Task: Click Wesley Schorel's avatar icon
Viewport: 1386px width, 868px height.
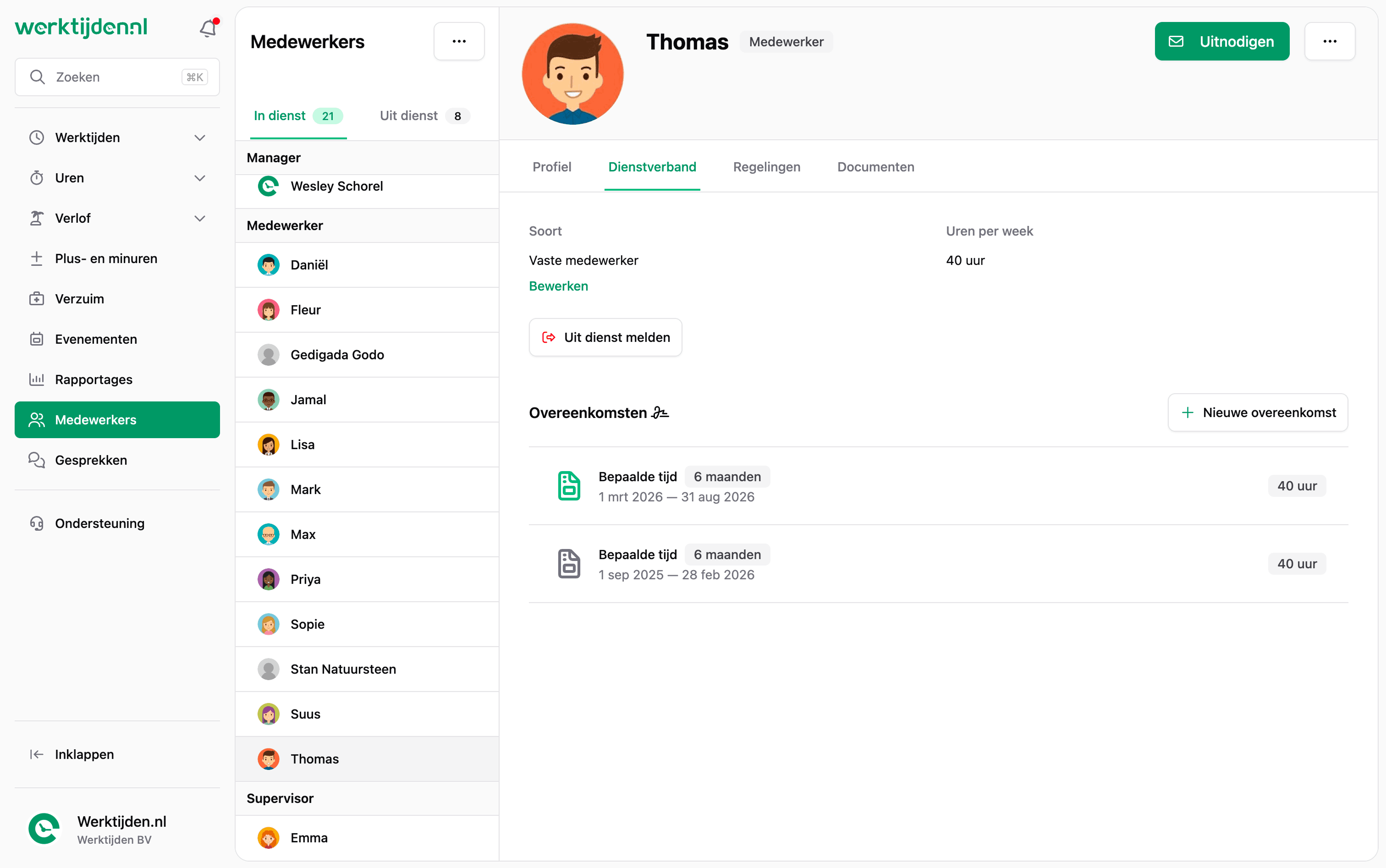Action: tap(268, 186)
